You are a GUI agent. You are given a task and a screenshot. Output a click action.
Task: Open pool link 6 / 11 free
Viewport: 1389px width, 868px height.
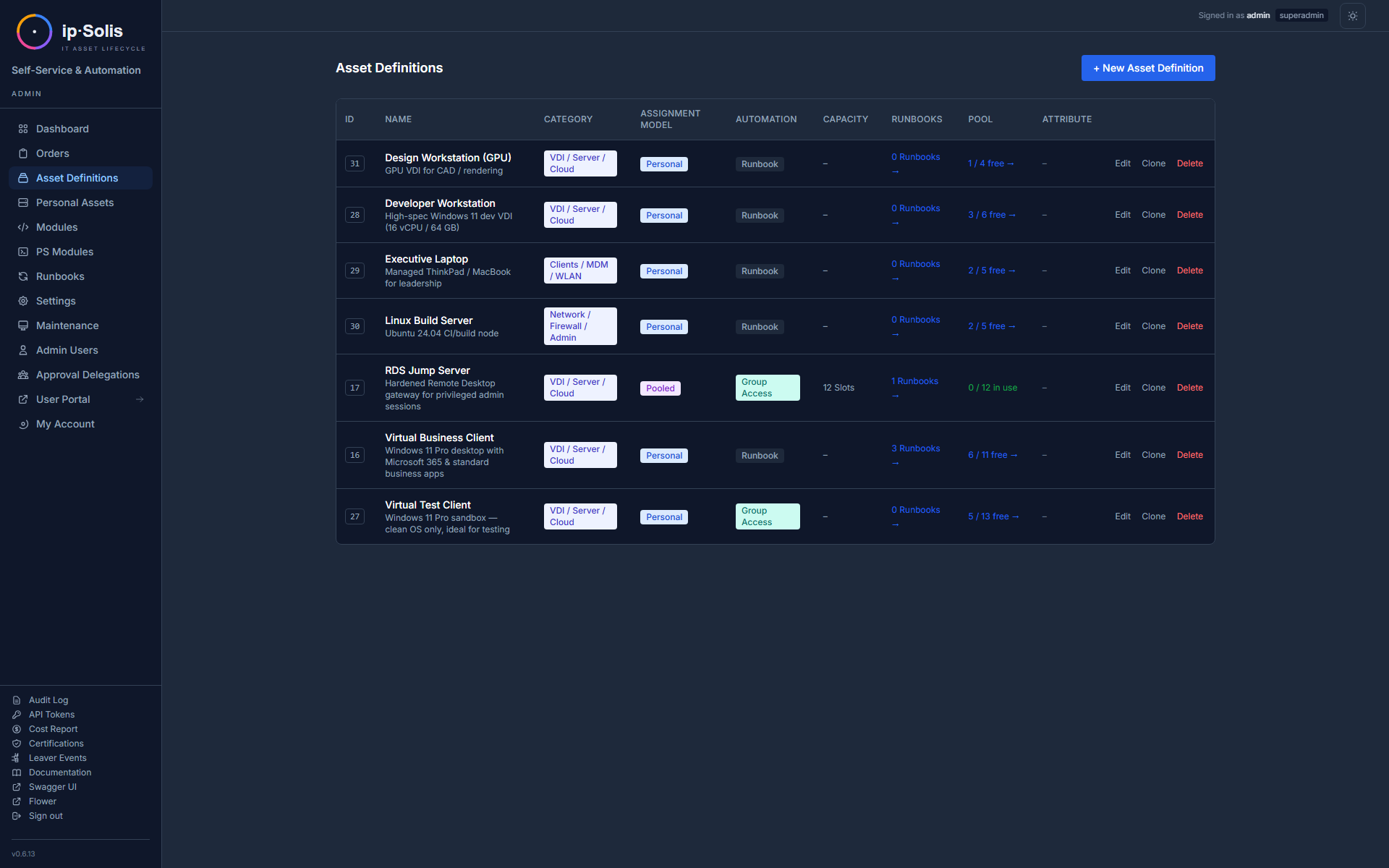[x=993, y=455]
